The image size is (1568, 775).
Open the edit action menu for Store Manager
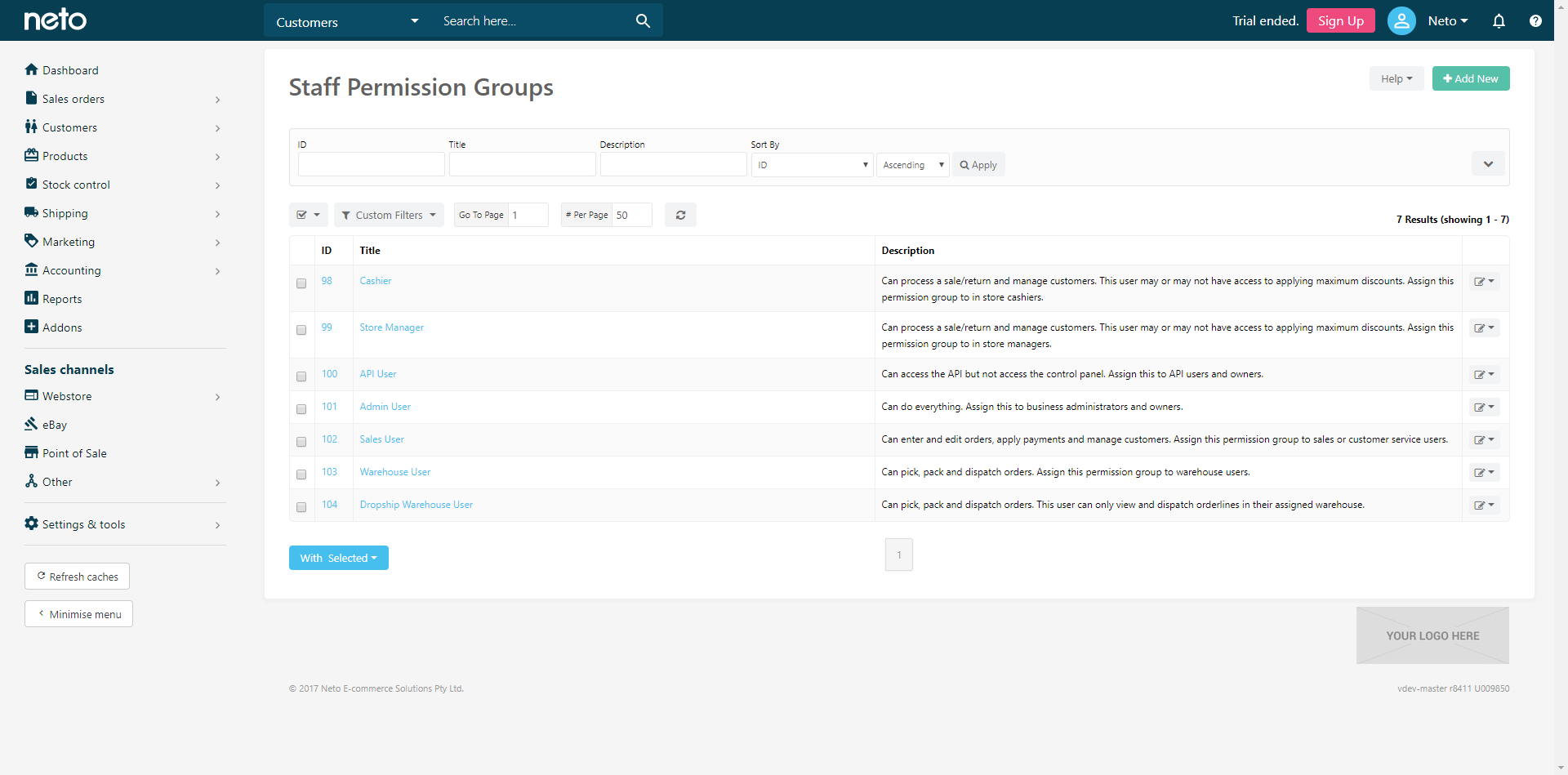coord(1484,328)
